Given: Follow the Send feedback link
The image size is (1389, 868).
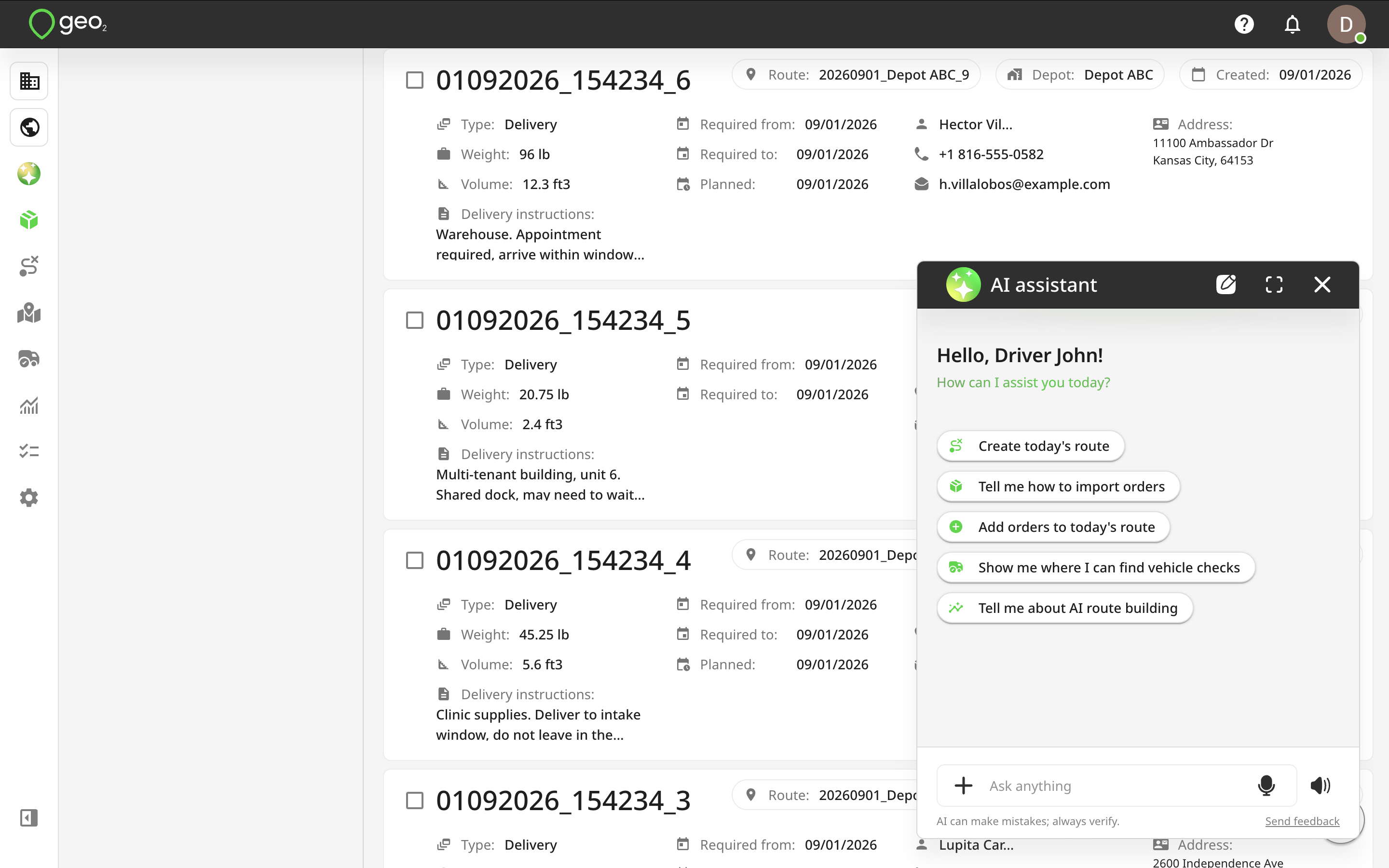Looking at the screenshot, I should click(x=1302, y=821).
